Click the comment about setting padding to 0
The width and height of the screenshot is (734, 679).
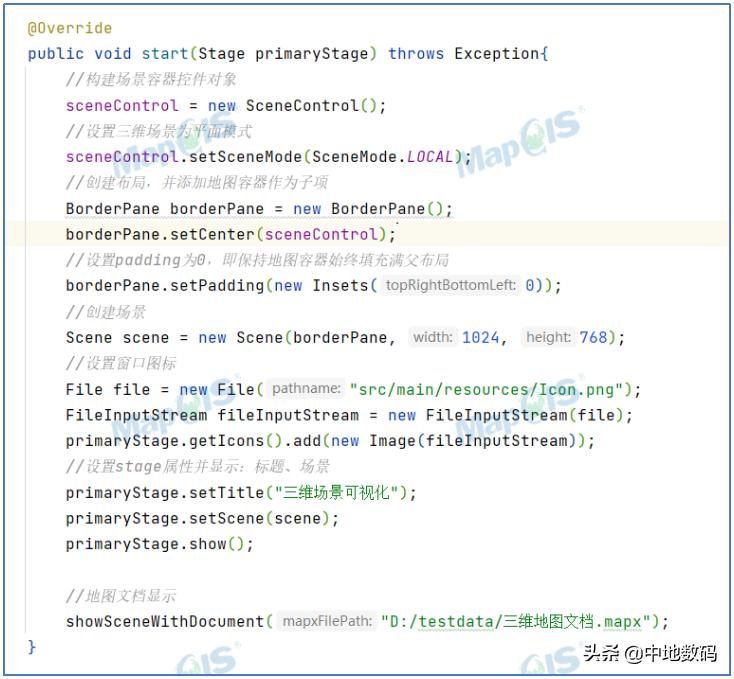click(x=257, y=260)
